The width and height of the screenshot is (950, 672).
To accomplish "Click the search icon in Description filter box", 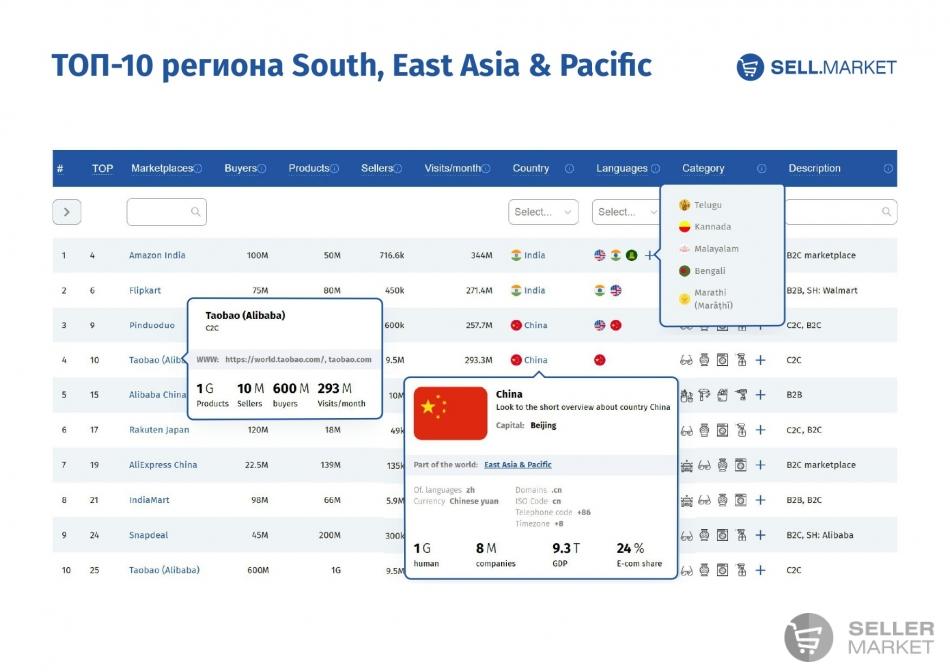I will 886,212.
